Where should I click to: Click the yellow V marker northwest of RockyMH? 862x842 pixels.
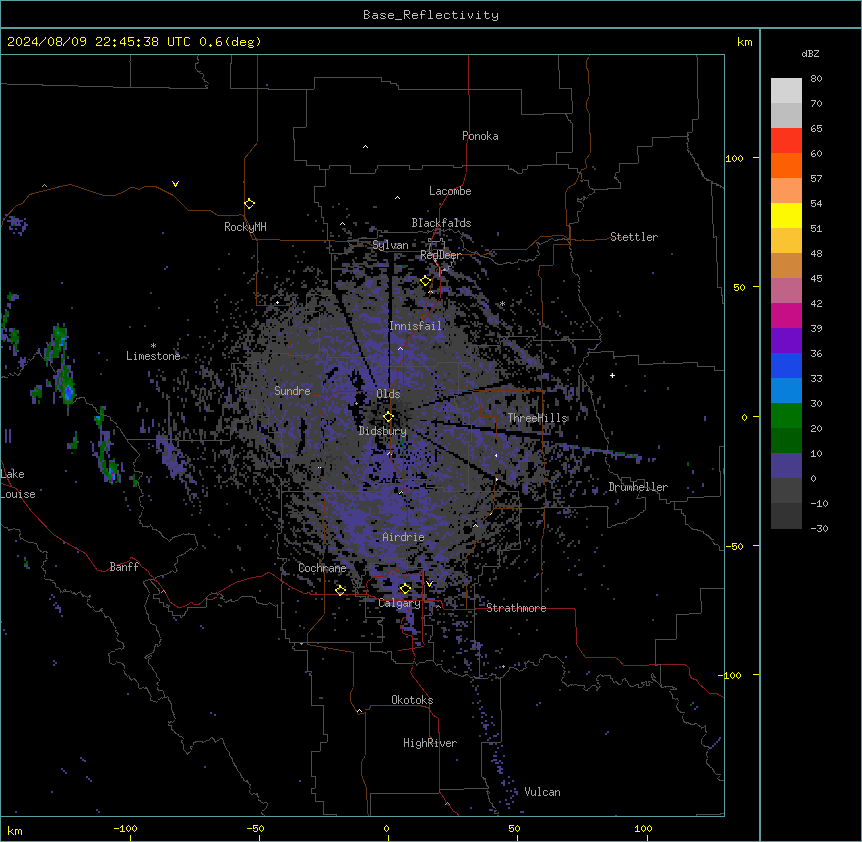175,184
